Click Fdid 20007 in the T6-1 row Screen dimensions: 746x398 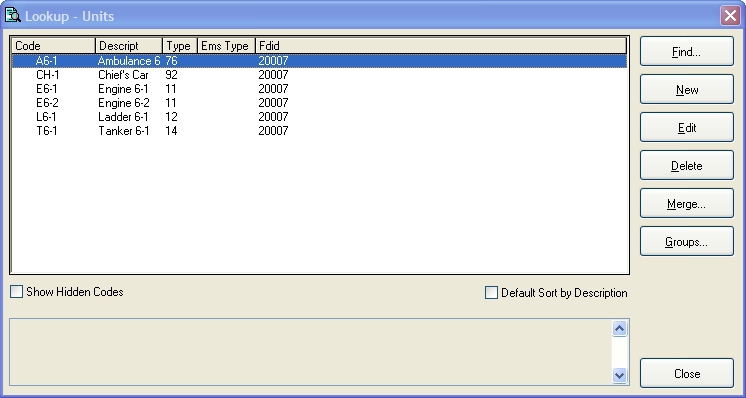[273, 131]
